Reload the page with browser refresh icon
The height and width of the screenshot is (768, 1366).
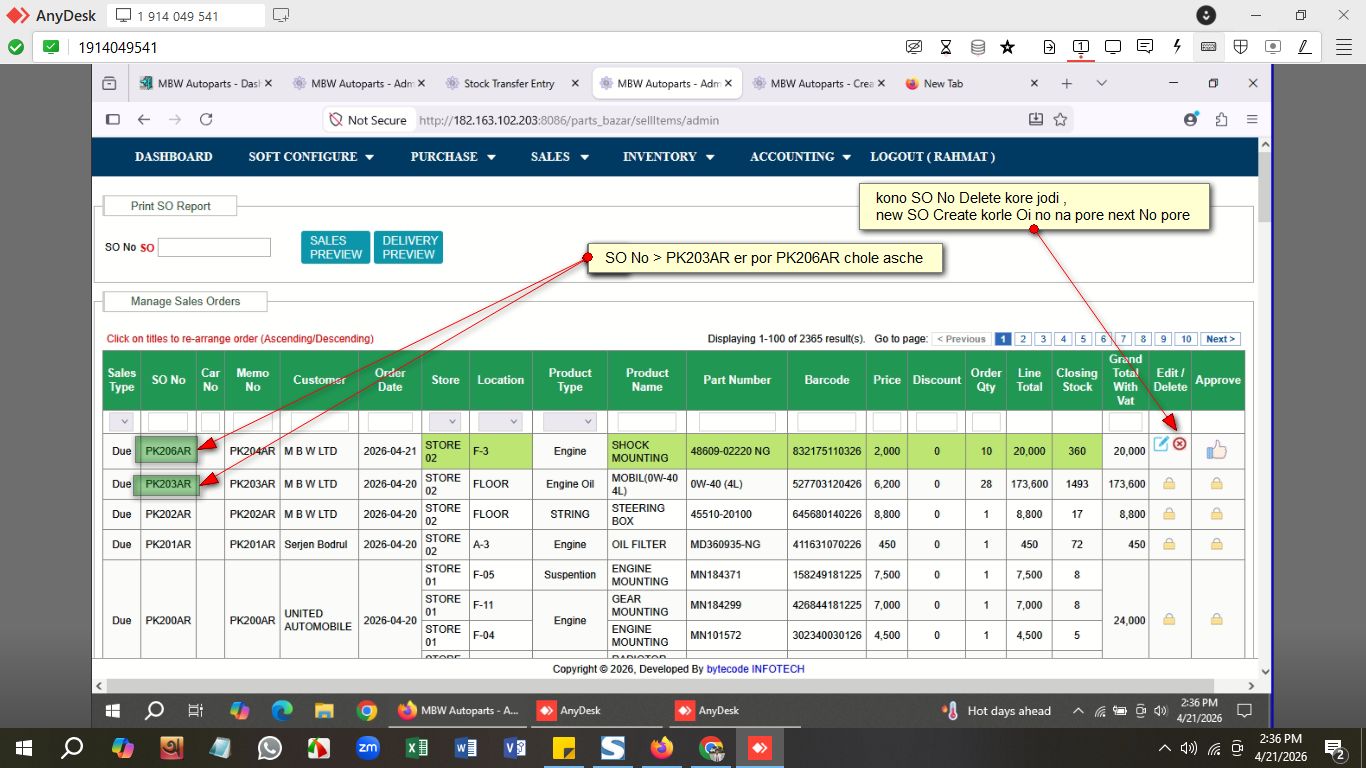tap(206, 120)
